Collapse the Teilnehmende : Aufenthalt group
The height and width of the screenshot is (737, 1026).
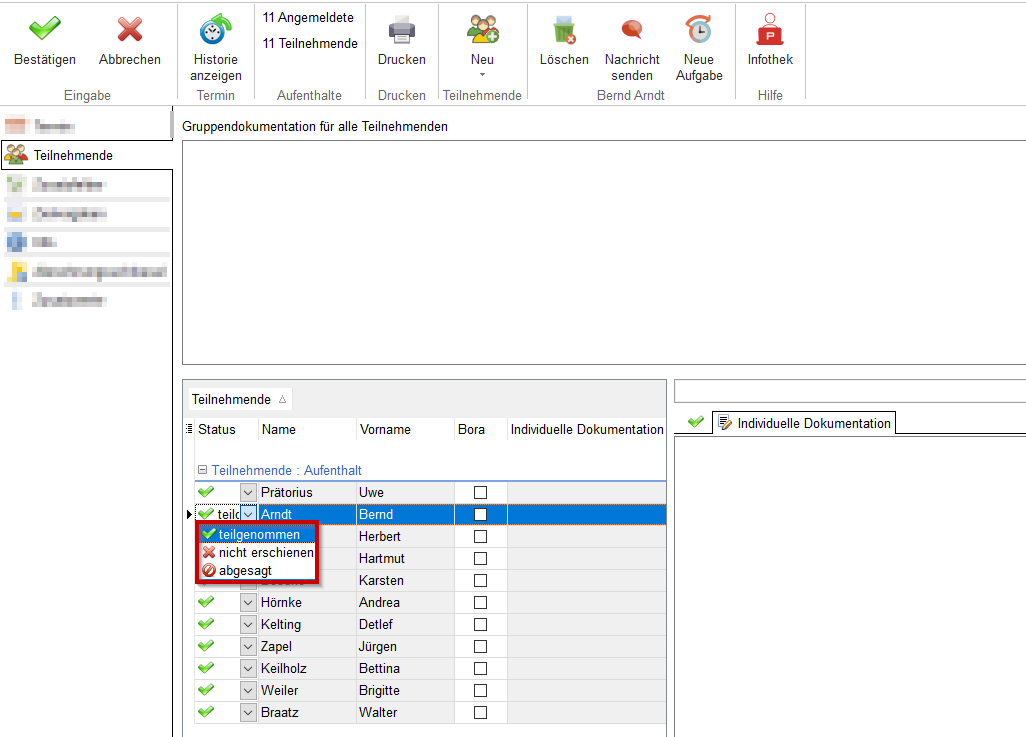point(201,470)
